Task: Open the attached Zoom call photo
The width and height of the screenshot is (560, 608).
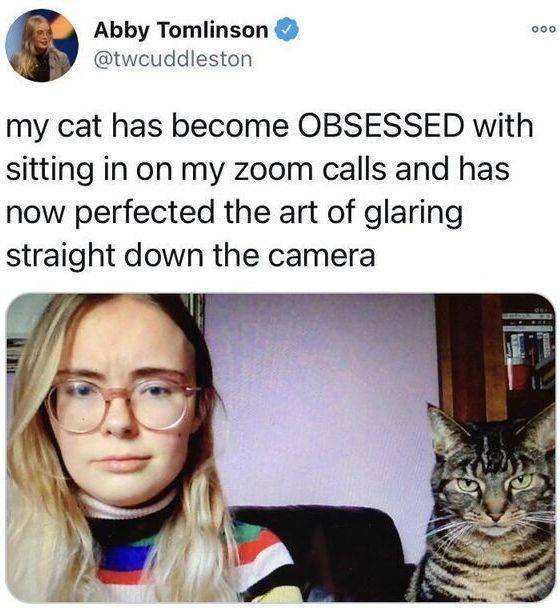Action: coord(281,448)
